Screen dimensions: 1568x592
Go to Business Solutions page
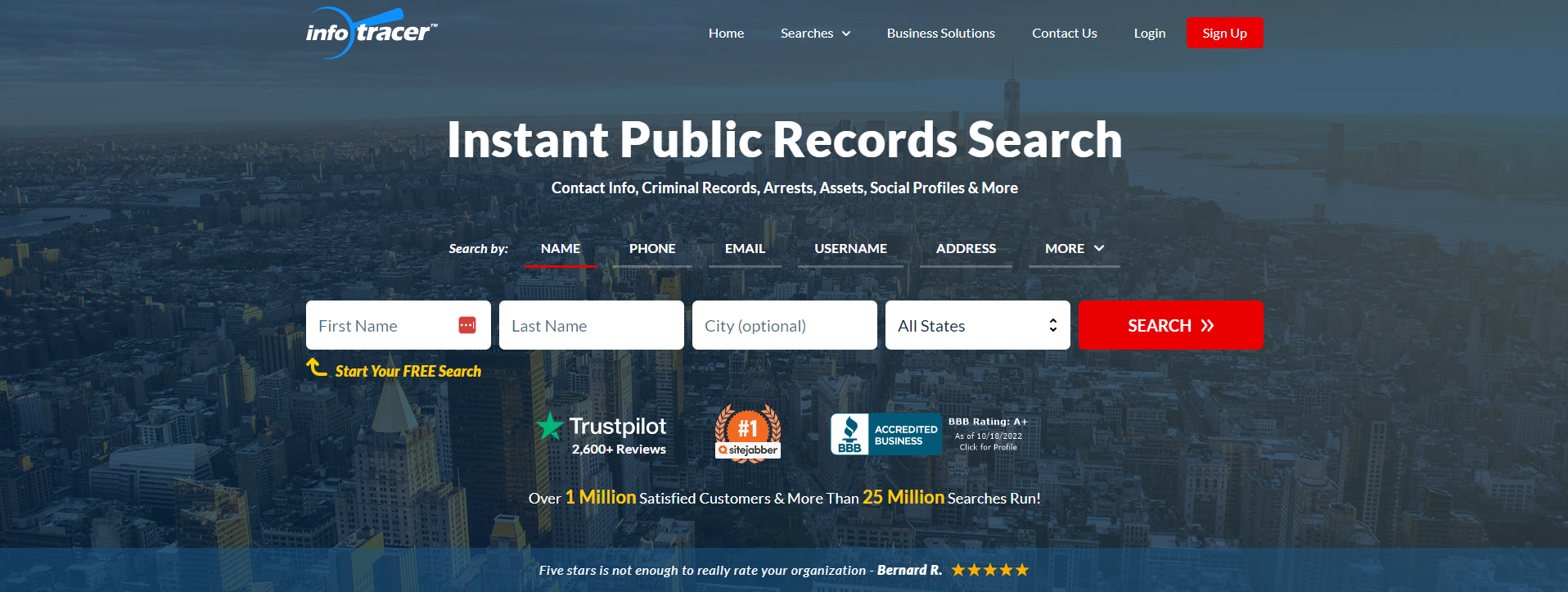tap(940, 34)
